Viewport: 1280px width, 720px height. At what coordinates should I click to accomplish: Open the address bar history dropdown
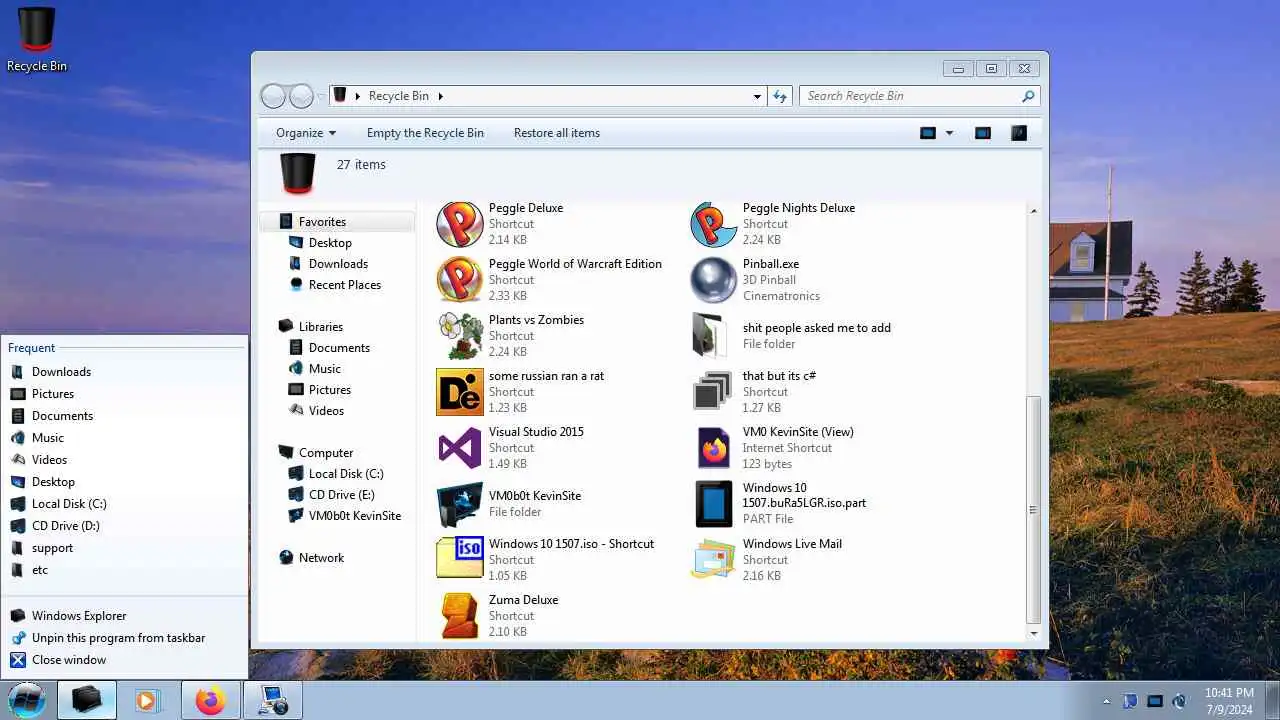pyautogui.click(x=757, y=96)
